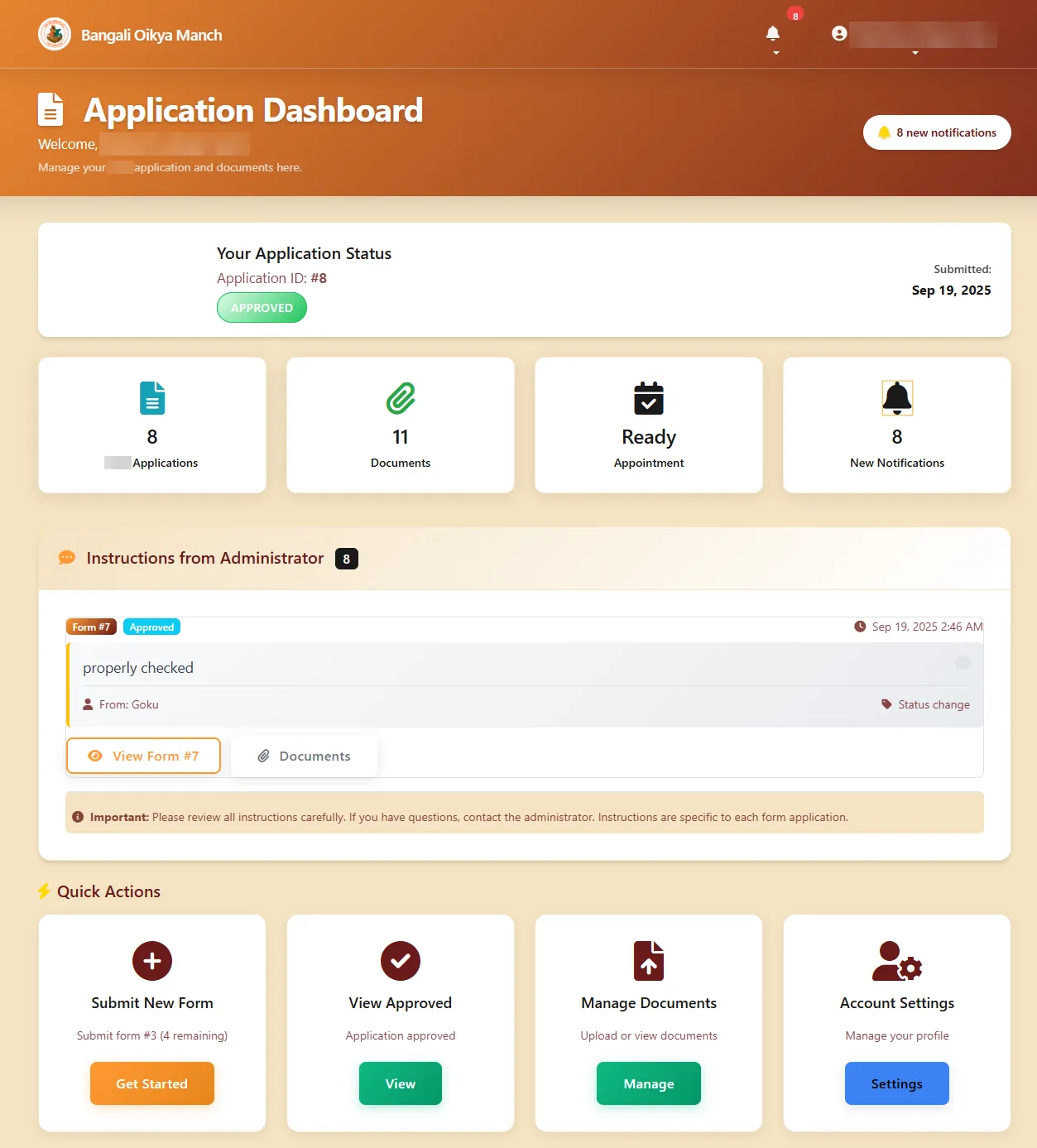Open the 11 Documents stat card

coord(401,425)
